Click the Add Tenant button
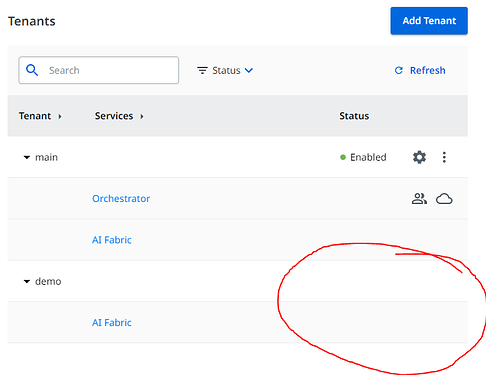Screen dimensions: 486x375 [x=429, y=21]
